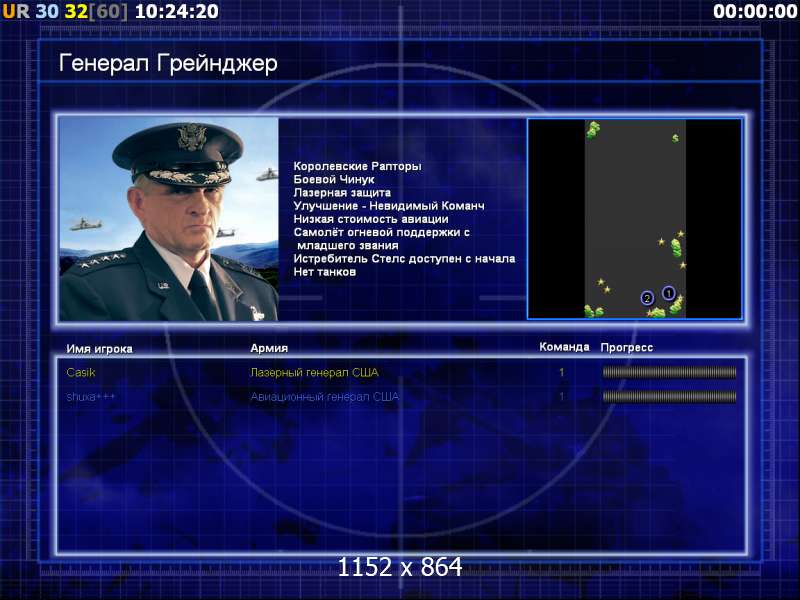
Task: Click team number in Casik's row
Action: [x=562, y=372]
